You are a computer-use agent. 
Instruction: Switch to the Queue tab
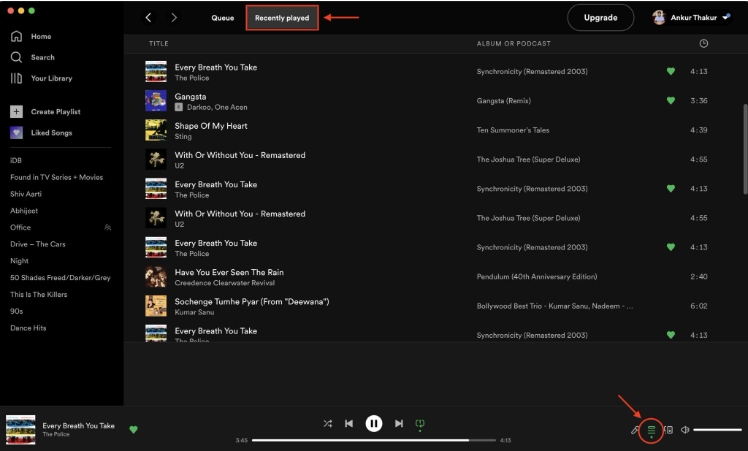click(x=222, y=18)
